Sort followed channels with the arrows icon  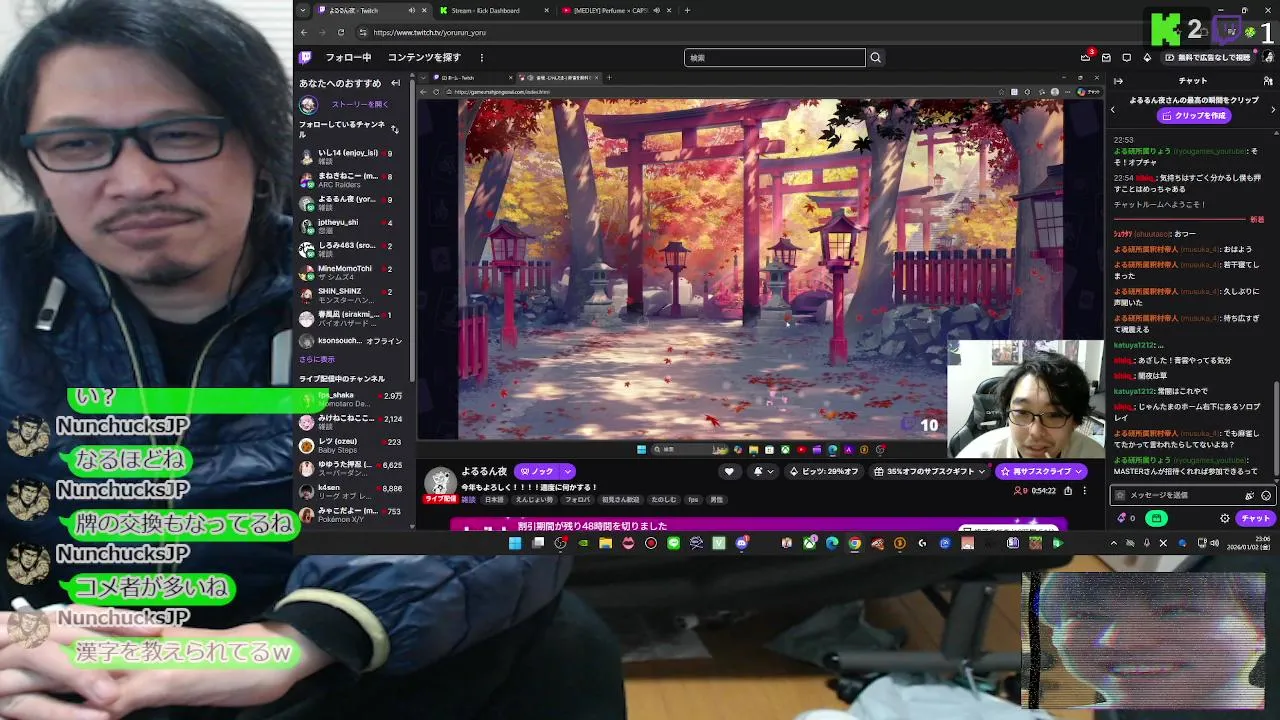tap(395, 129)
